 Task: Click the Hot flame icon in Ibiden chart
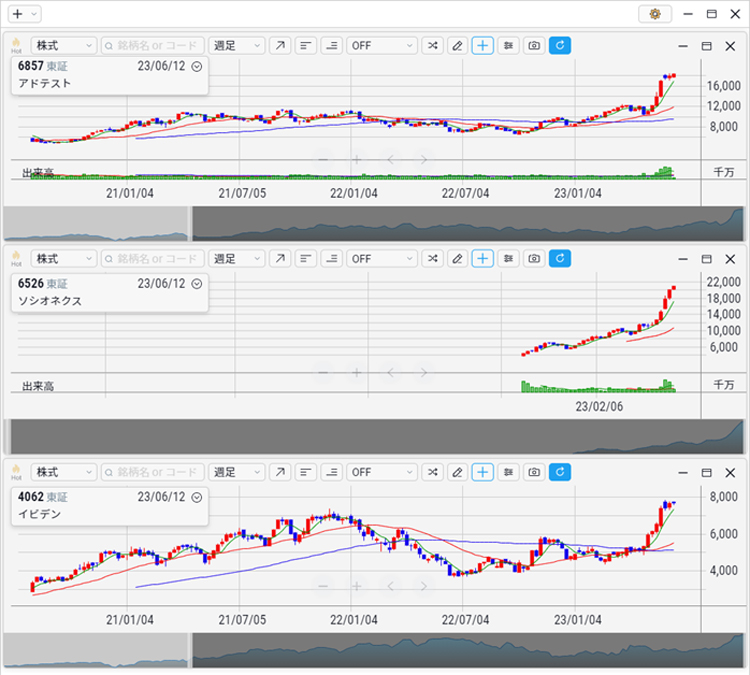pos(16,472)
